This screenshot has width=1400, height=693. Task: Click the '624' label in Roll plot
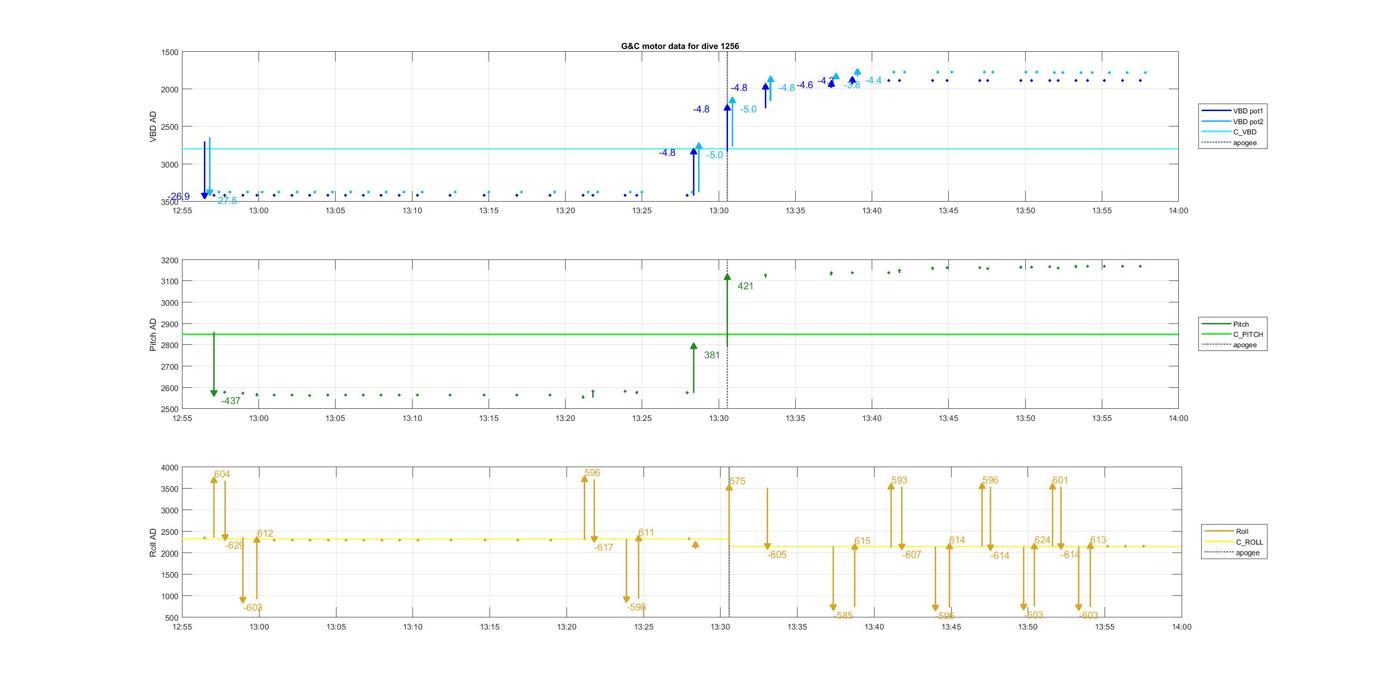click(x=1043, y=540)
